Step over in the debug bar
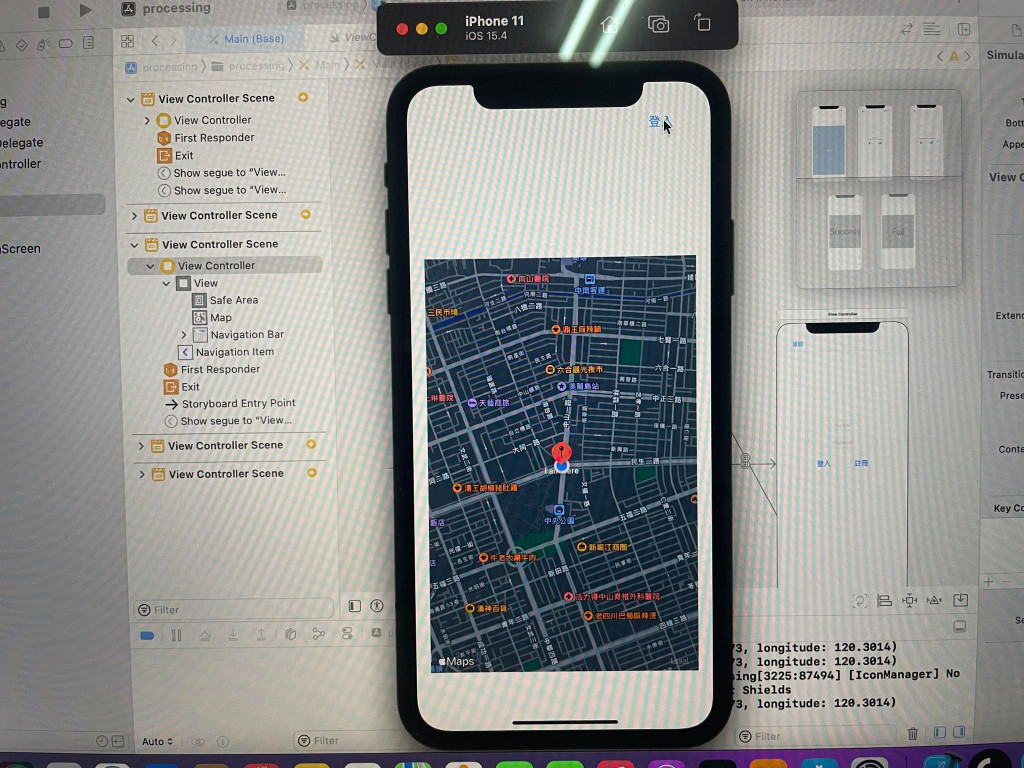The height and width of the screenshot is (768, 1024). tap(205, 635)
